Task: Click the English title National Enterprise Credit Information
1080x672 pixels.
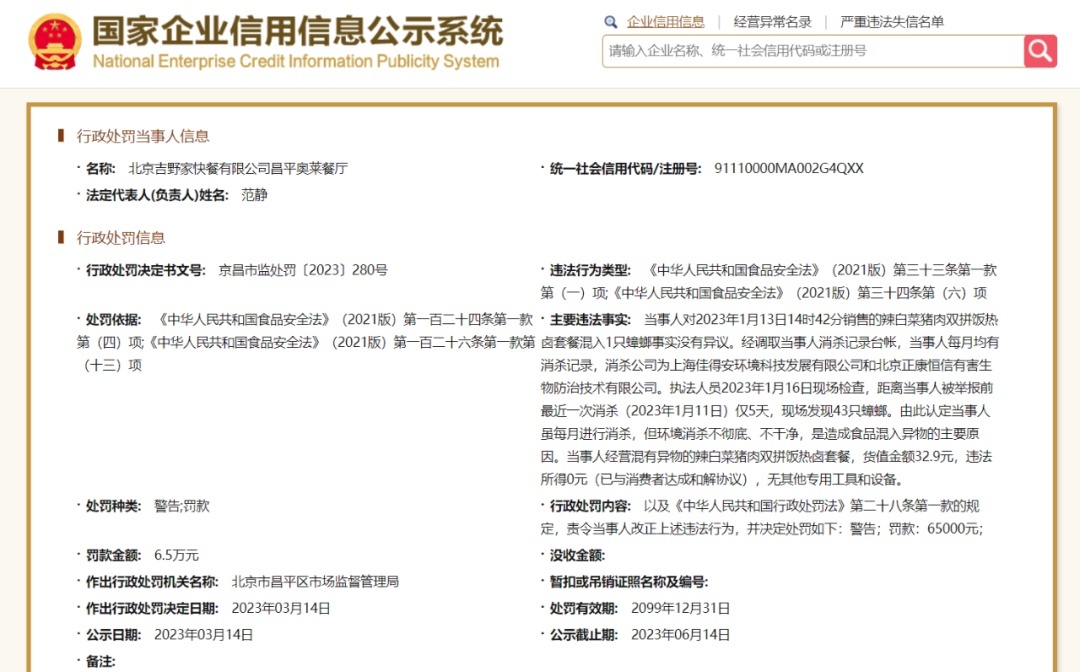Action: pyautogui.click(x=295, y=62)
